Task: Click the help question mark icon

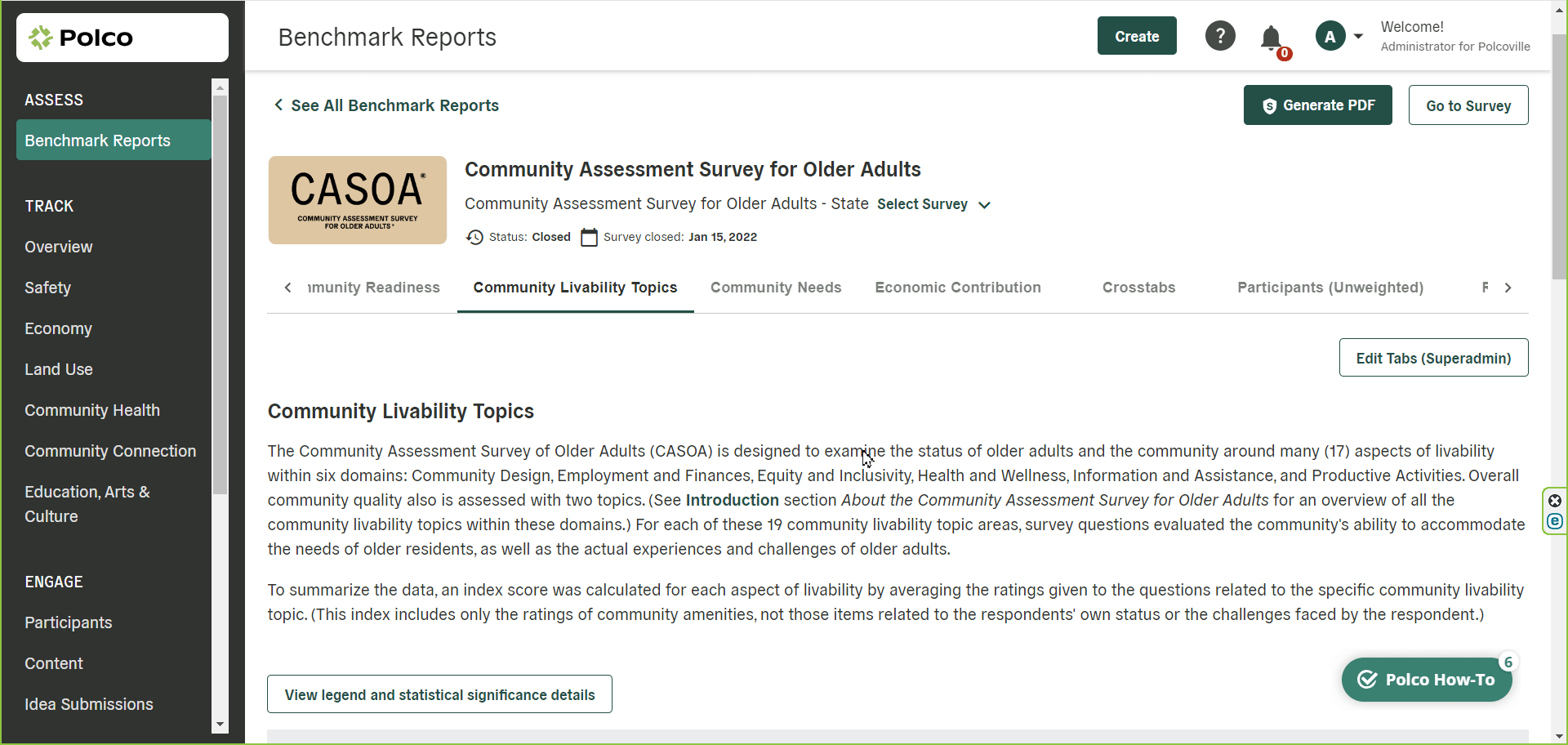Action: tap(1220, 36)
